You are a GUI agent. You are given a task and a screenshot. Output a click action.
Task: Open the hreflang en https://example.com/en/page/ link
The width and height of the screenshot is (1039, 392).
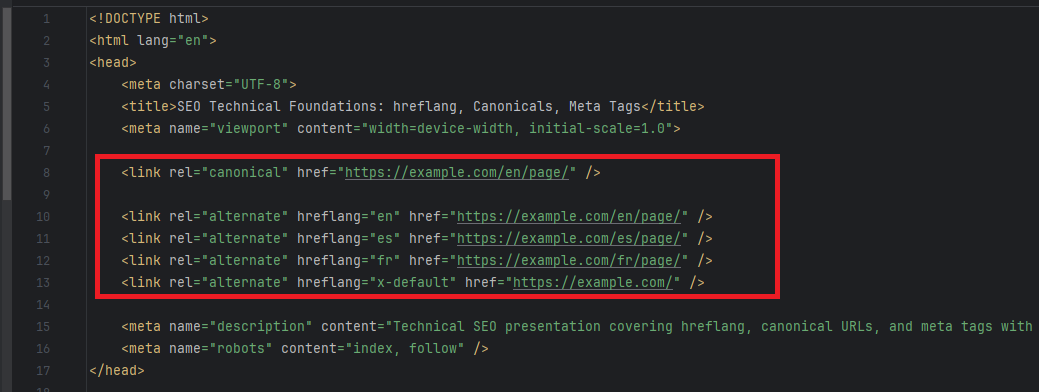[x=569, y=217]
